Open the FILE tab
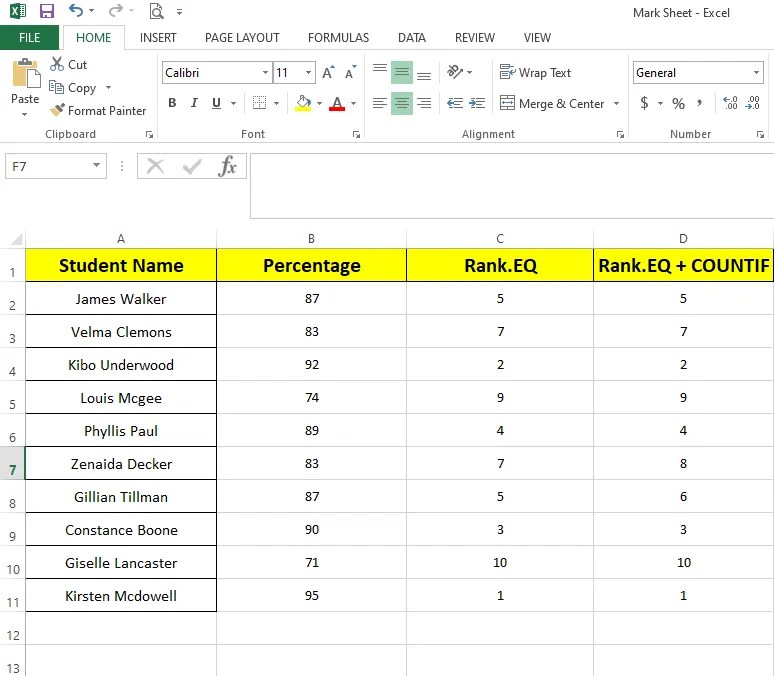This screenshot has height=676, width=774. [29, 38]
